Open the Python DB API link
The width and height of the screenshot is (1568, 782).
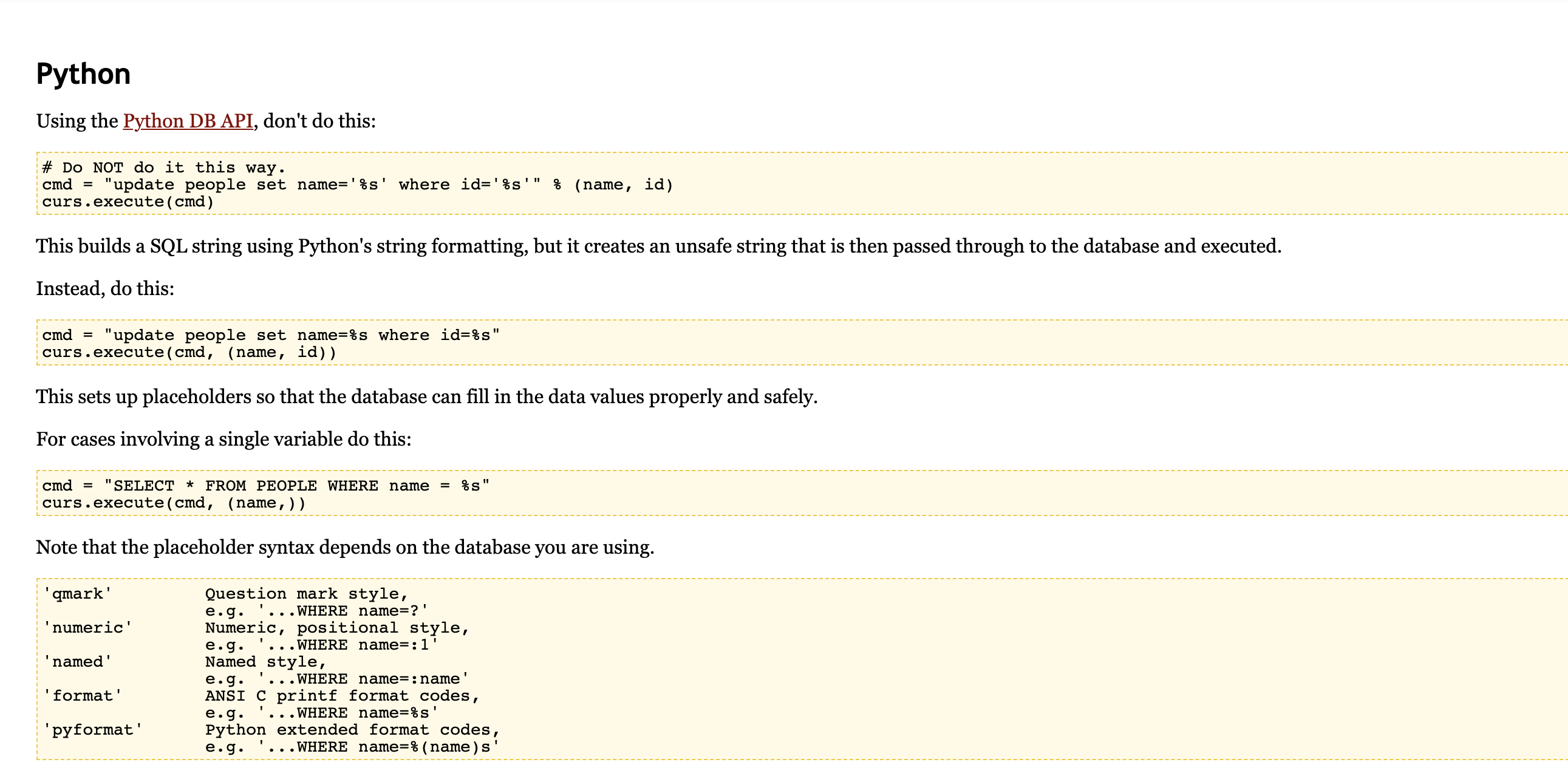pyautogui.click(x=188, y=120)
